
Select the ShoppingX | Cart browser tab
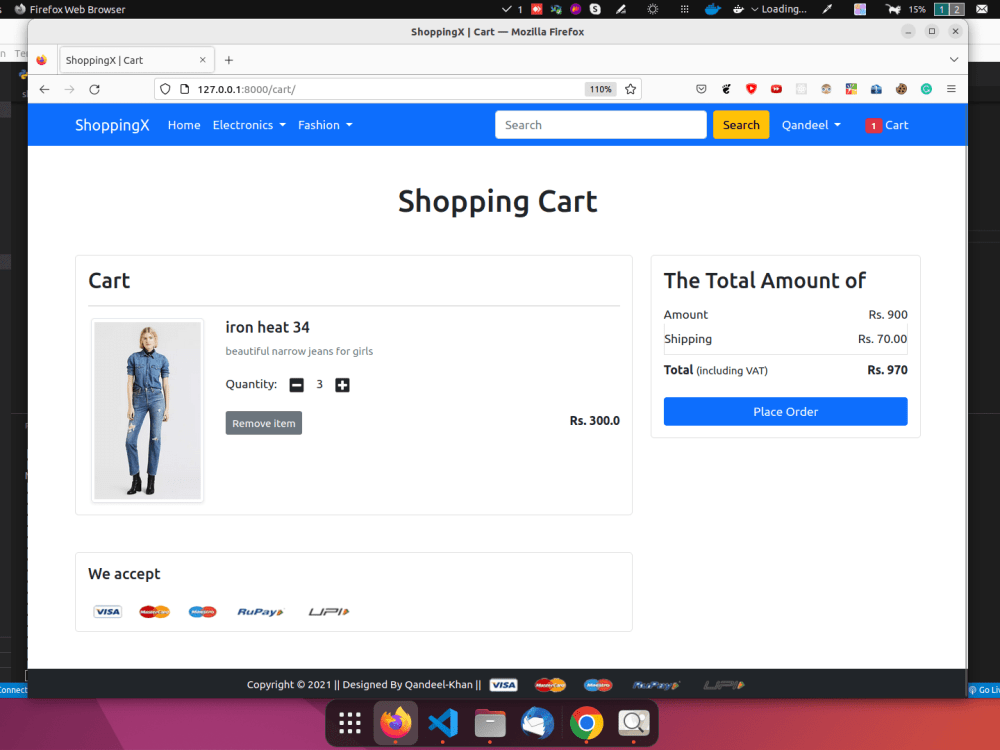point(136,60)
